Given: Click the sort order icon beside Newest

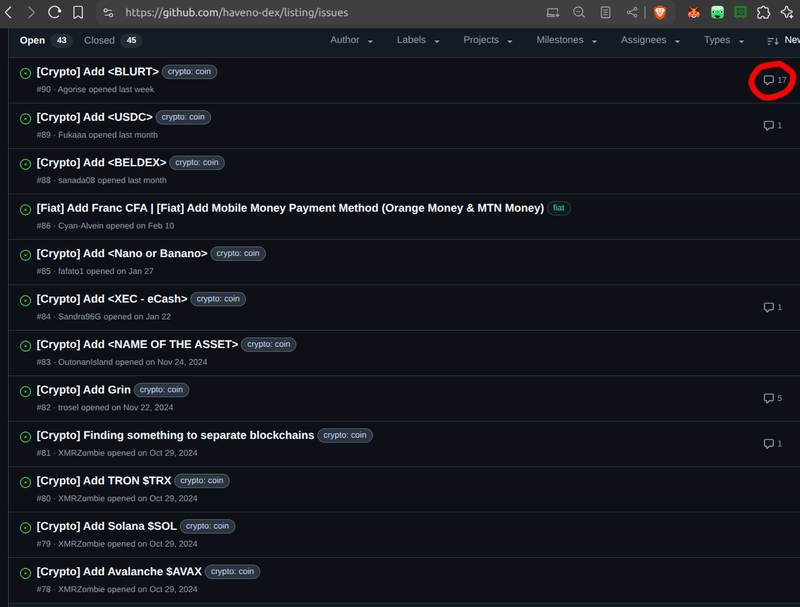Looking at the screenshot, I should point(772,41).
